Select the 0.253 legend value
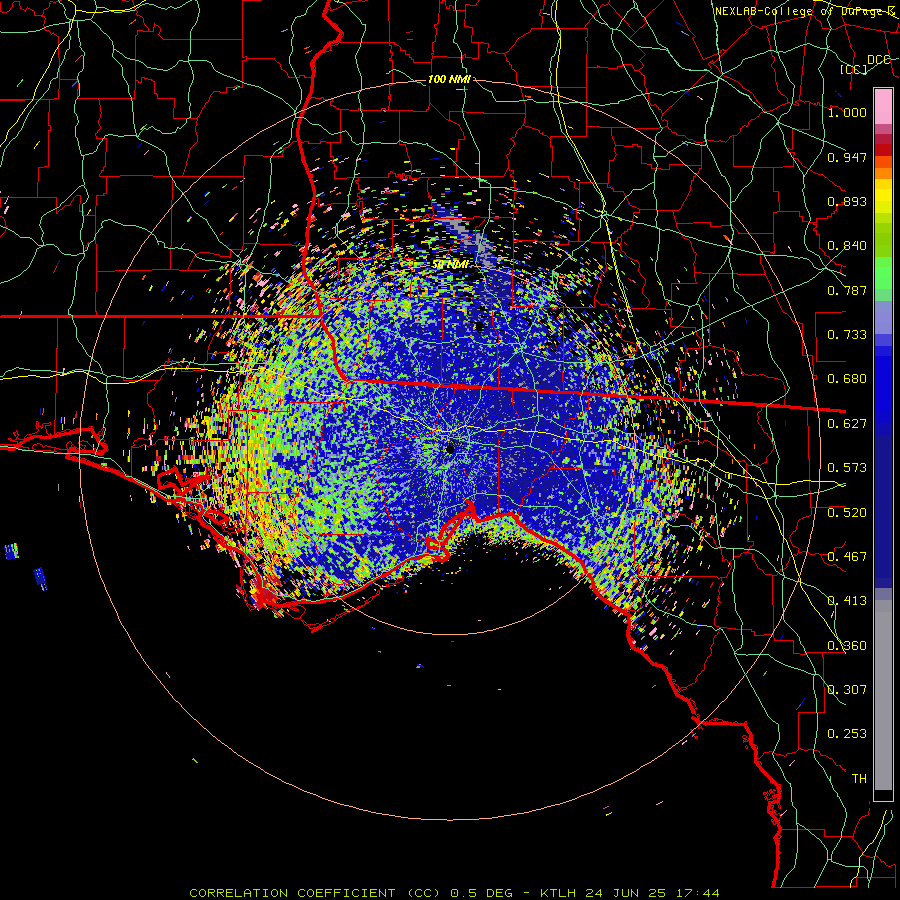 point(847,734)
